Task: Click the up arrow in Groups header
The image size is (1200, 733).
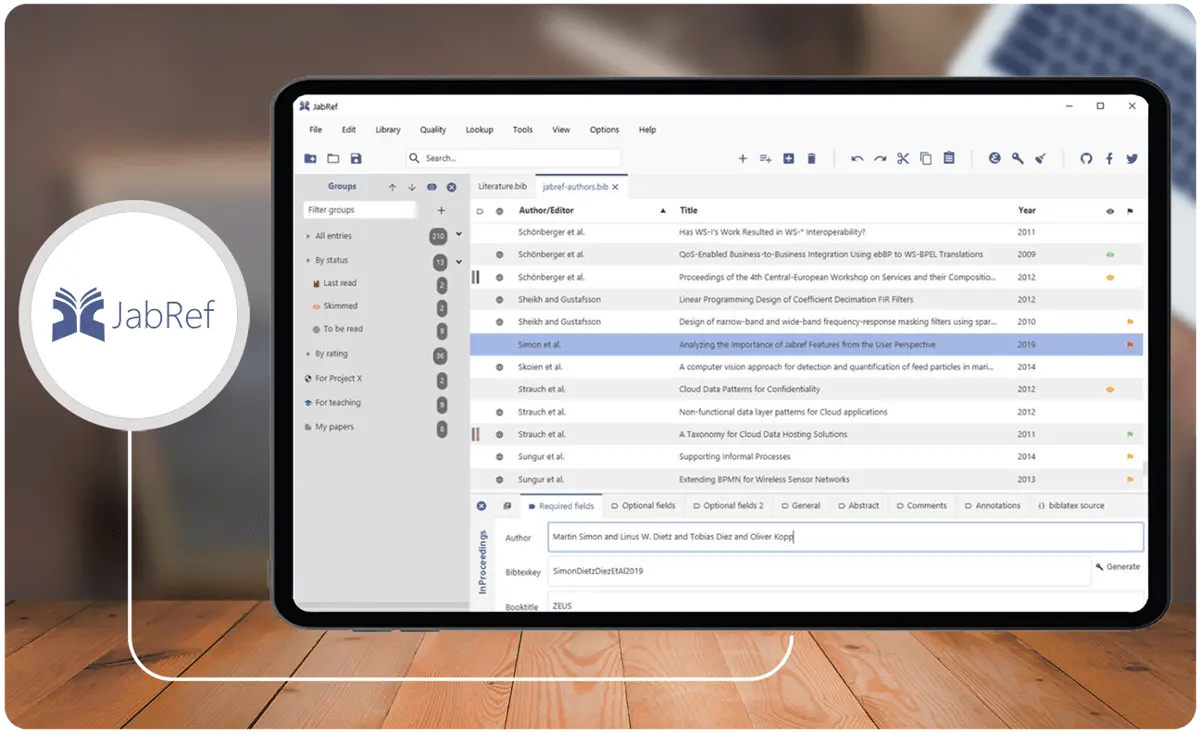Action: tap(392, 187)
